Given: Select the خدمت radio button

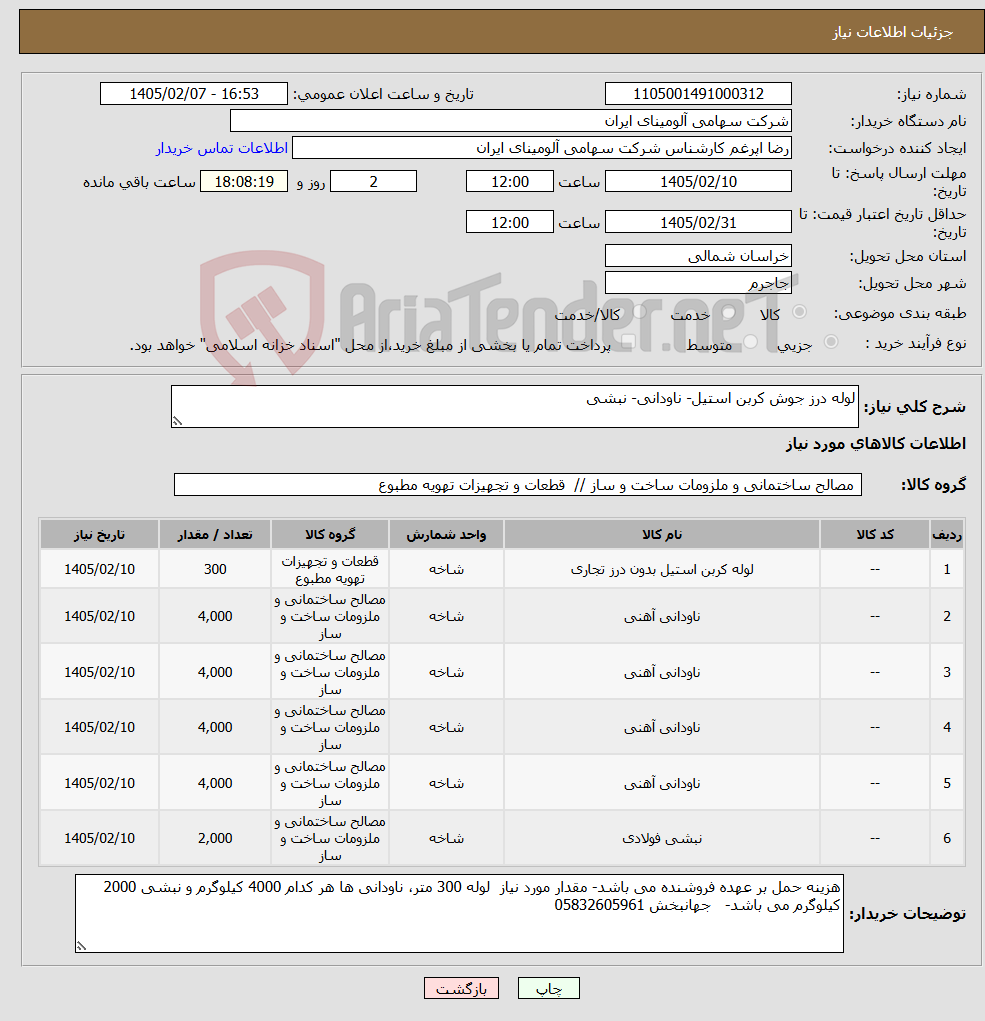Looking at the screenshot, I should (729, 313).
